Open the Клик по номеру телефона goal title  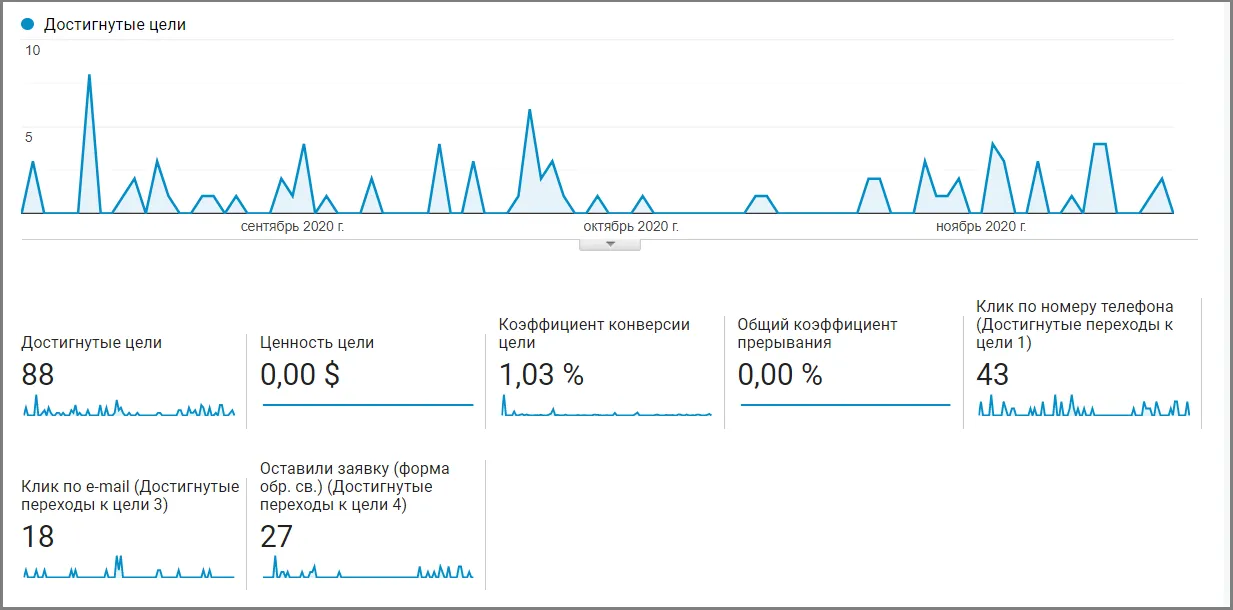coord(1074,324)
